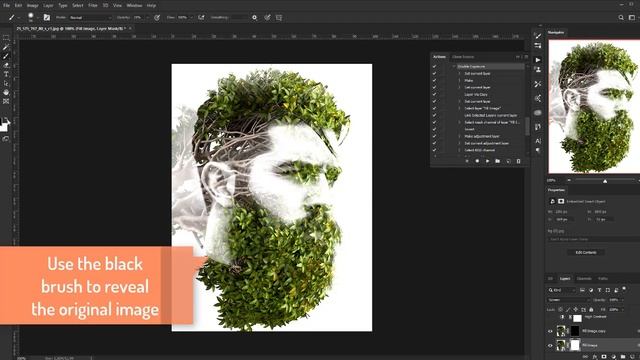The image size is (640, 360).
Task: Select the Fill Image copy black mask thumbnail
Action: pyautogui.click(x=575, y=331)
